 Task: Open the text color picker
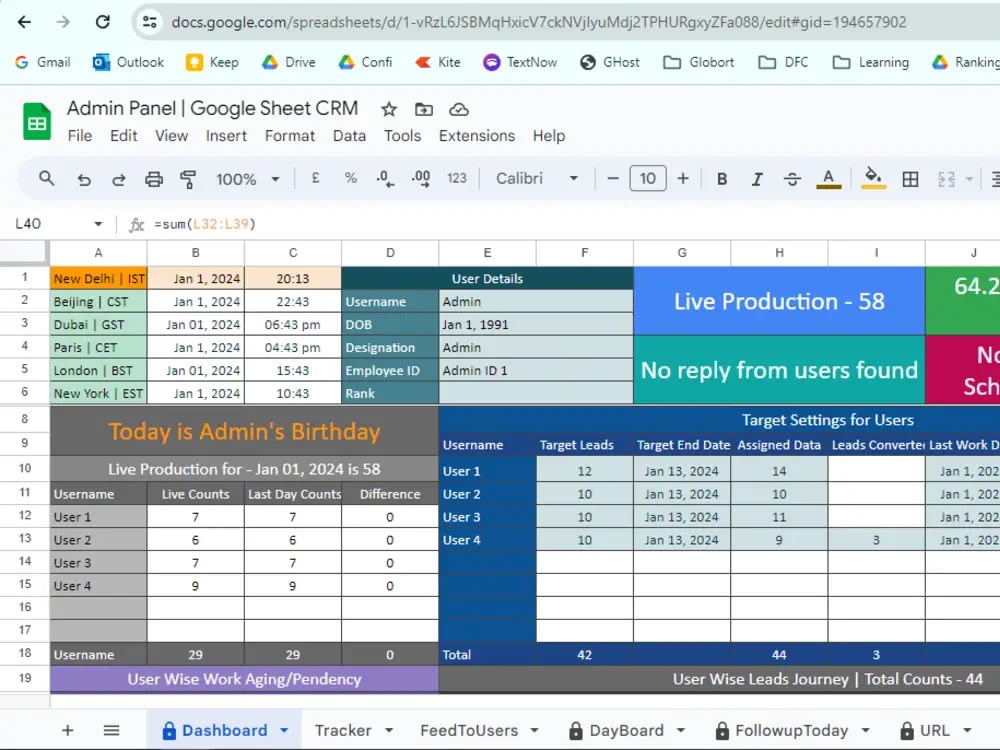tap(828, 179)
